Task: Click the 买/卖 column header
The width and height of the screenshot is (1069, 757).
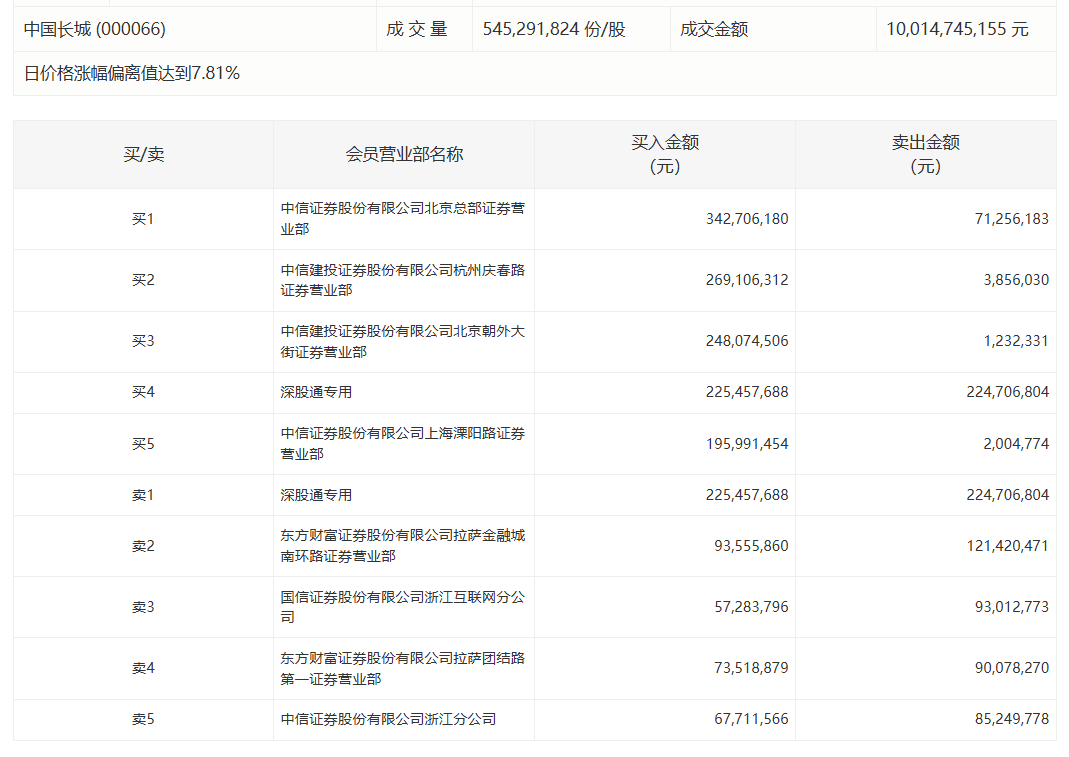Action: (143, 155)
